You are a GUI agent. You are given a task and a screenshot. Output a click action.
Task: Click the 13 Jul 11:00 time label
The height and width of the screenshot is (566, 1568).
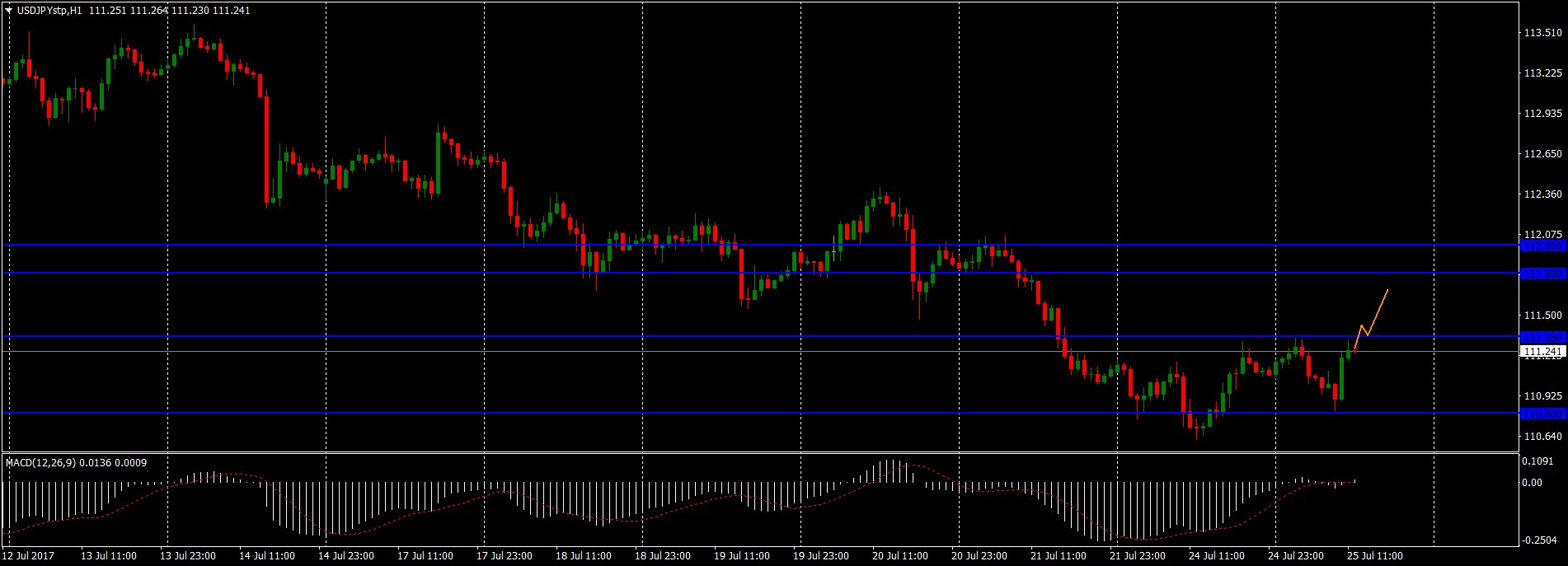[109, 556]
